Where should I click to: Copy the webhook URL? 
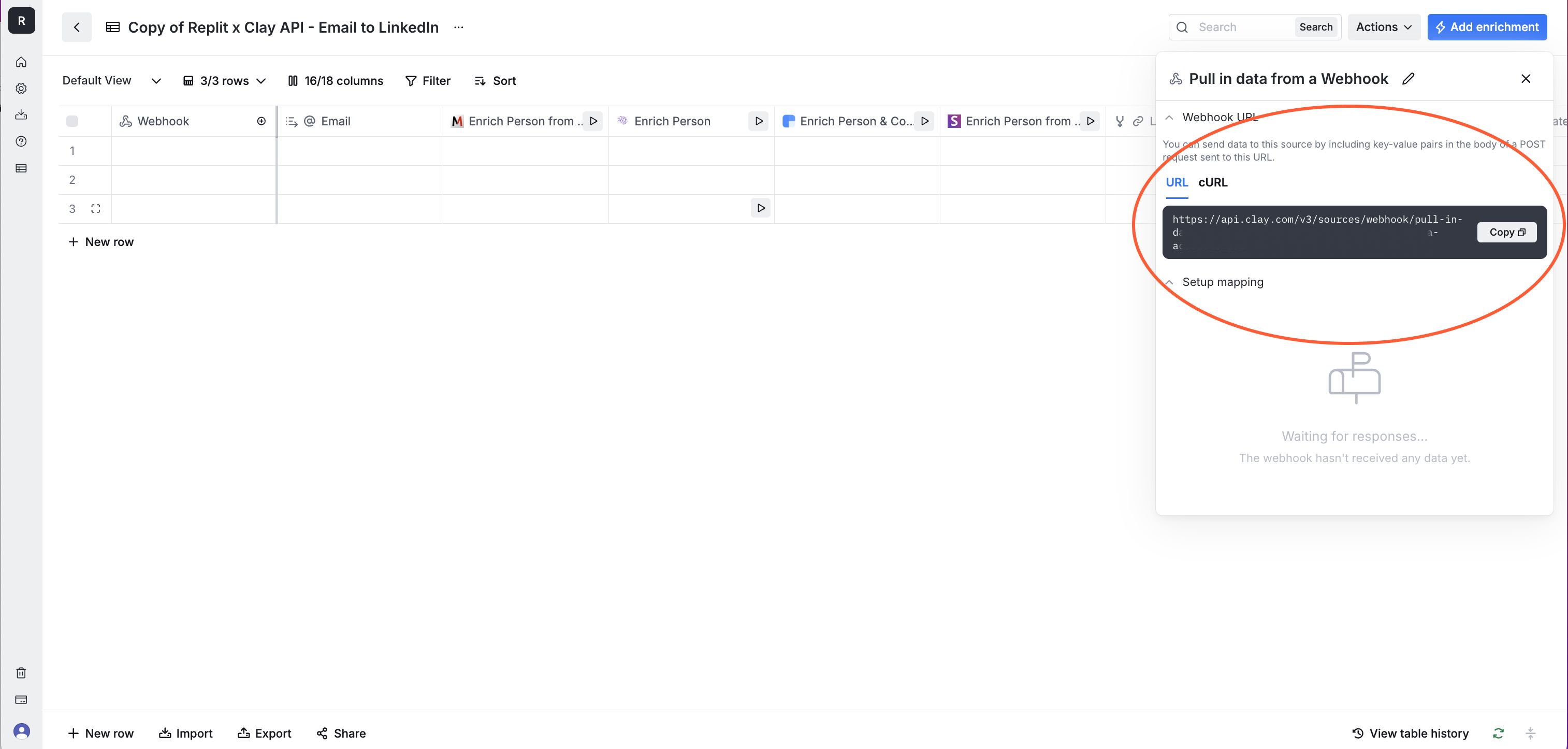click(x=1506, y=232)
